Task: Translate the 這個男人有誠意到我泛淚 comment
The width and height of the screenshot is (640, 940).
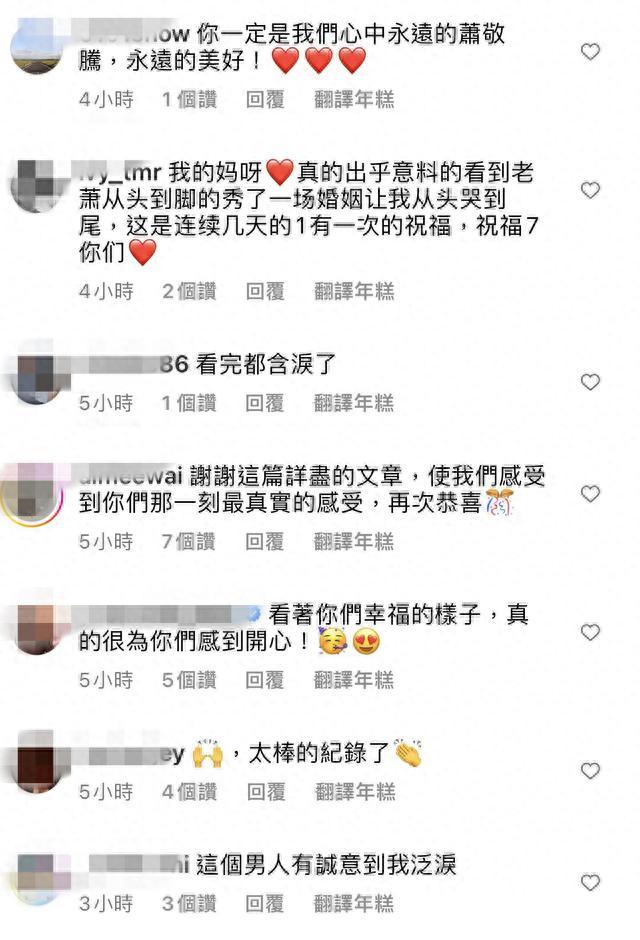Action: click(x=354, y=903)
